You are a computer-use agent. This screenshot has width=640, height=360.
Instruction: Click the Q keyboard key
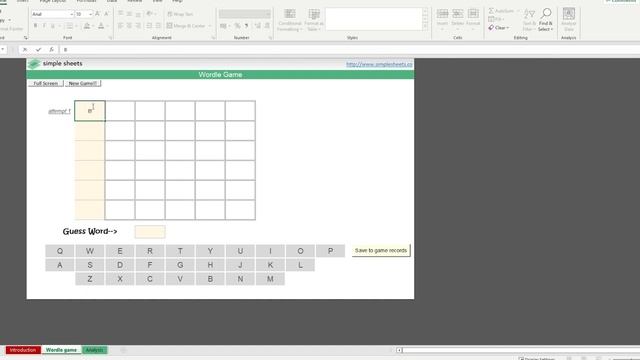(60, 251)
